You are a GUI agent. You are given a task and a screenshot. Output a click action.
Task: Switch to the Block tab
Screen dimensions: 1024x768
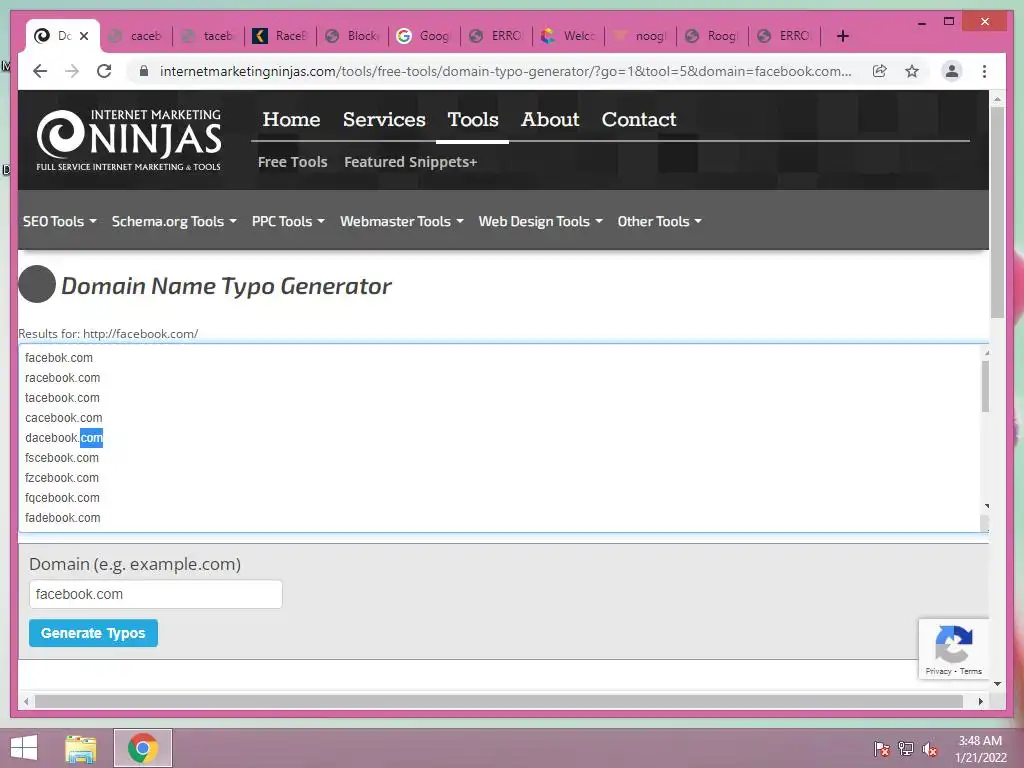(353, 36)
